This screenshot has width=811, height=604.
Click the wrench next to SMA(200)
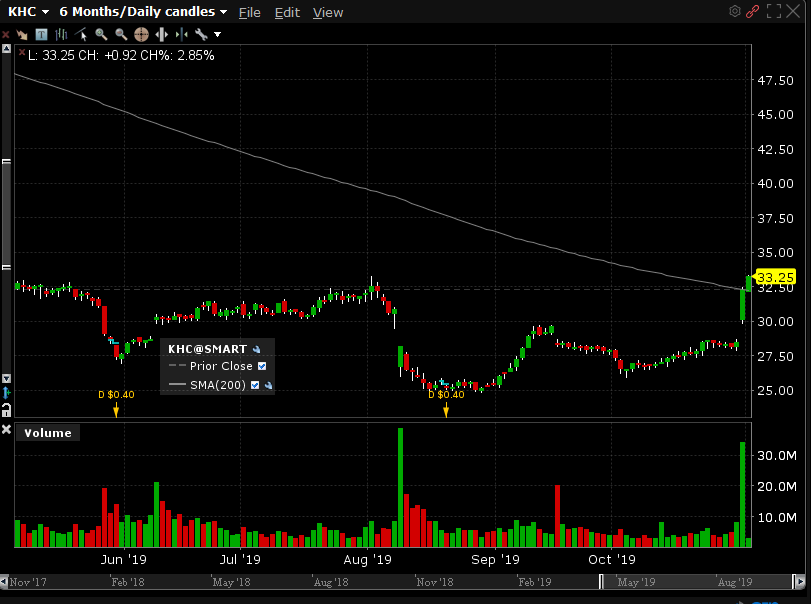tap(268, 385)
